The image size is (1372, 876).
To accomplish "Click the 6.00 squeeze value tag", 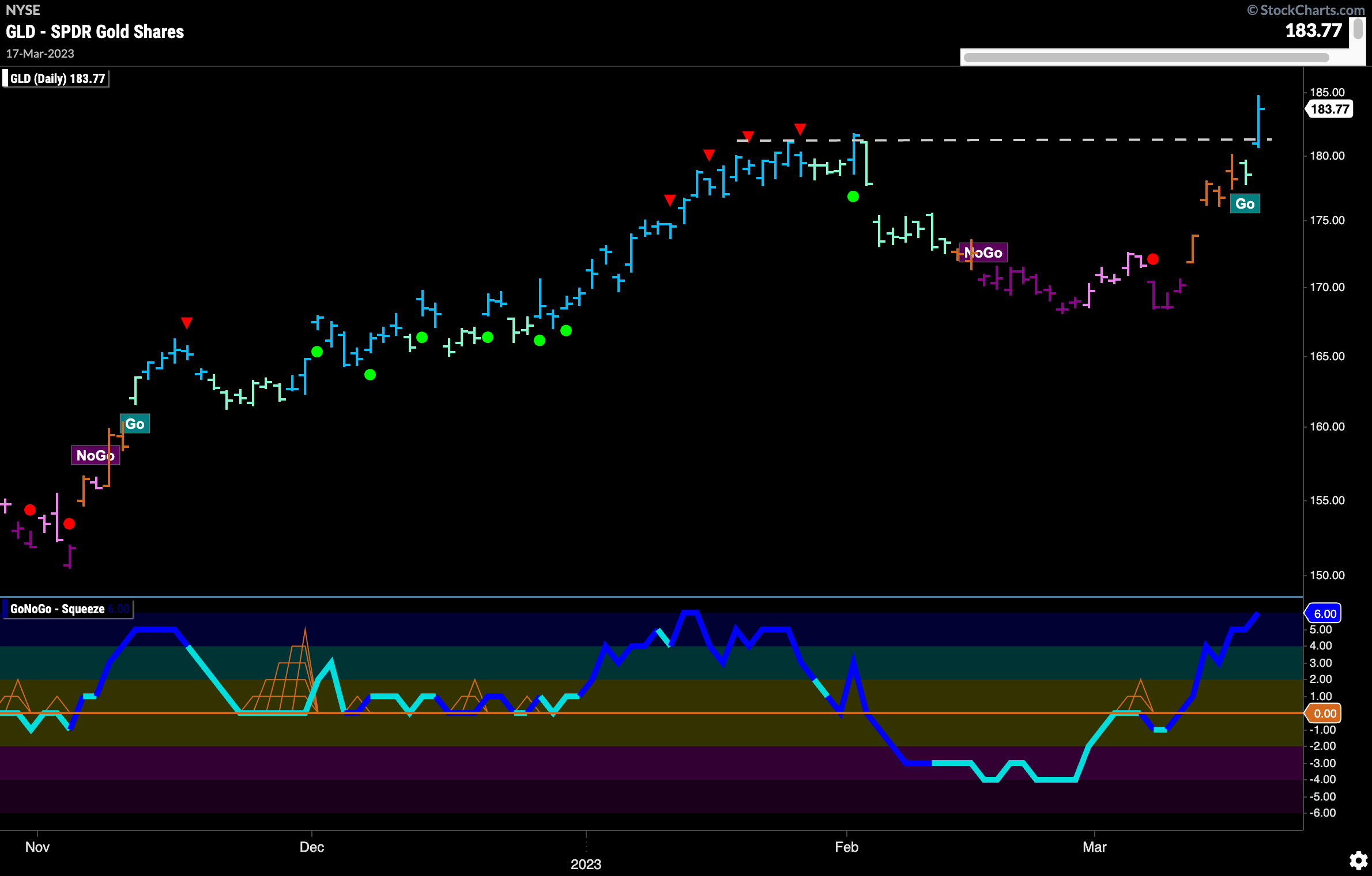I will tap(1324, 614).
